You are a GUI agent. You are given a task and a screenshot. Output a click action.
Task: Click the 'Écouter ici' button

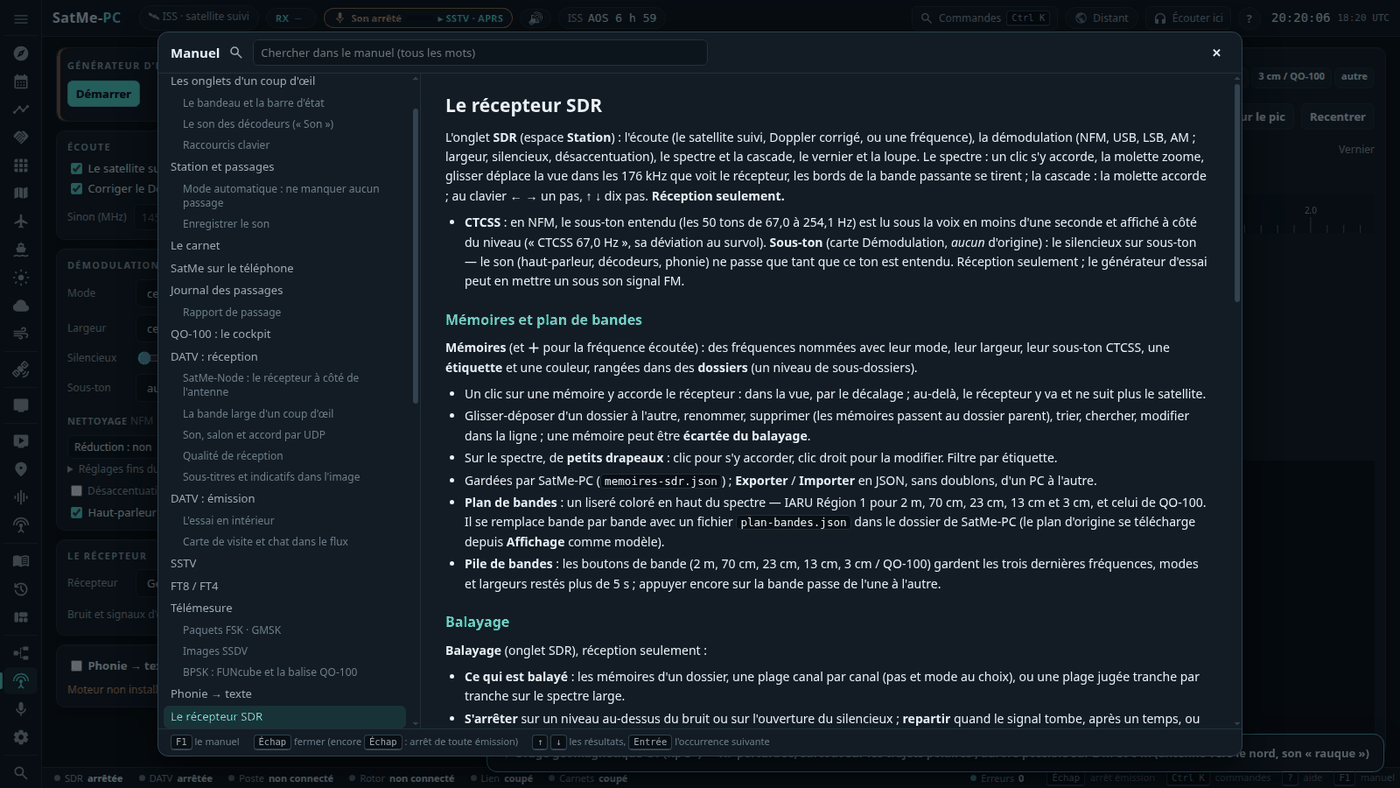(x=1189, y=18)
